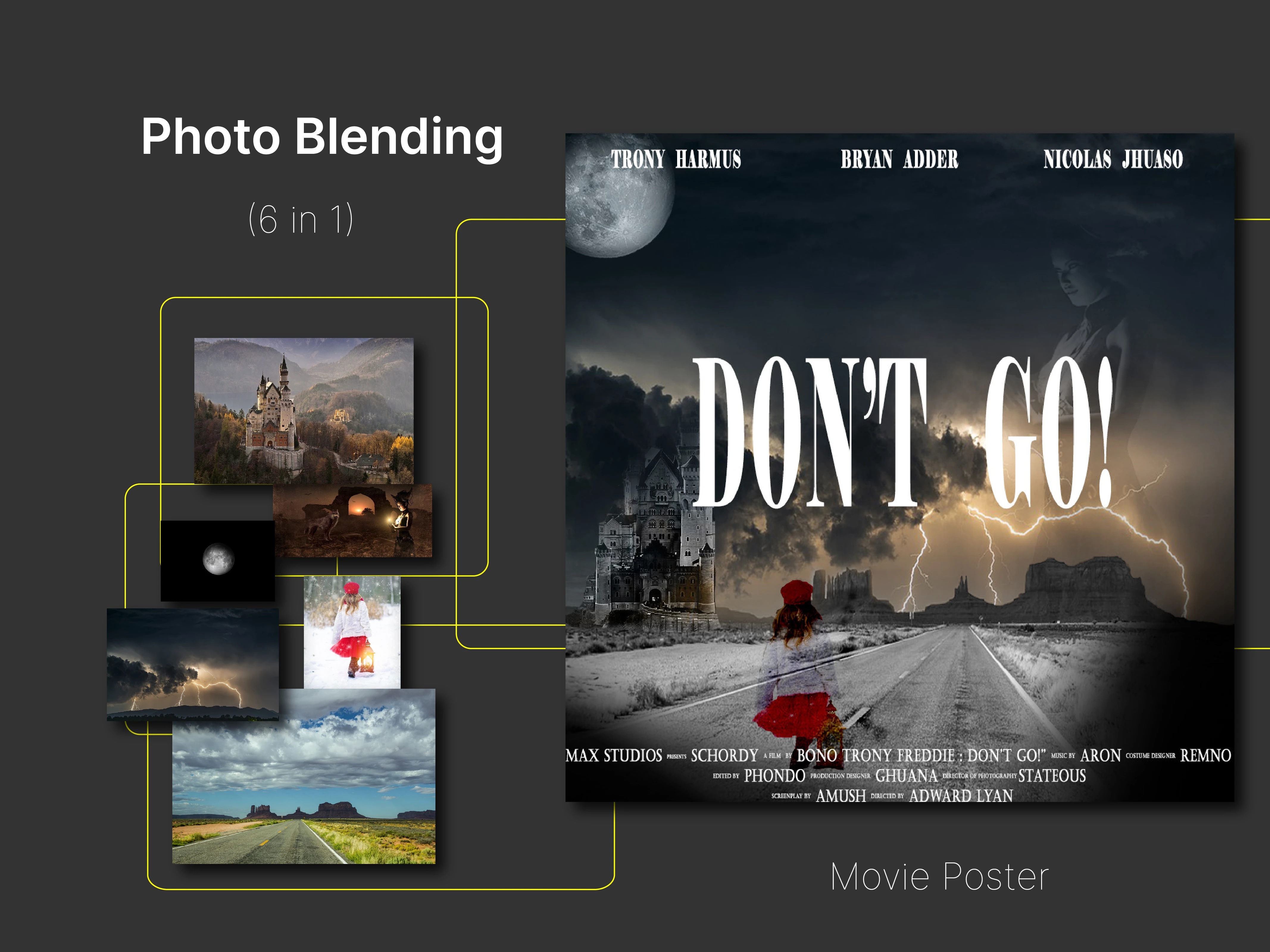
Task: Select the moon on black background photo
Action: pyautogui.click(x=218, y=561)
